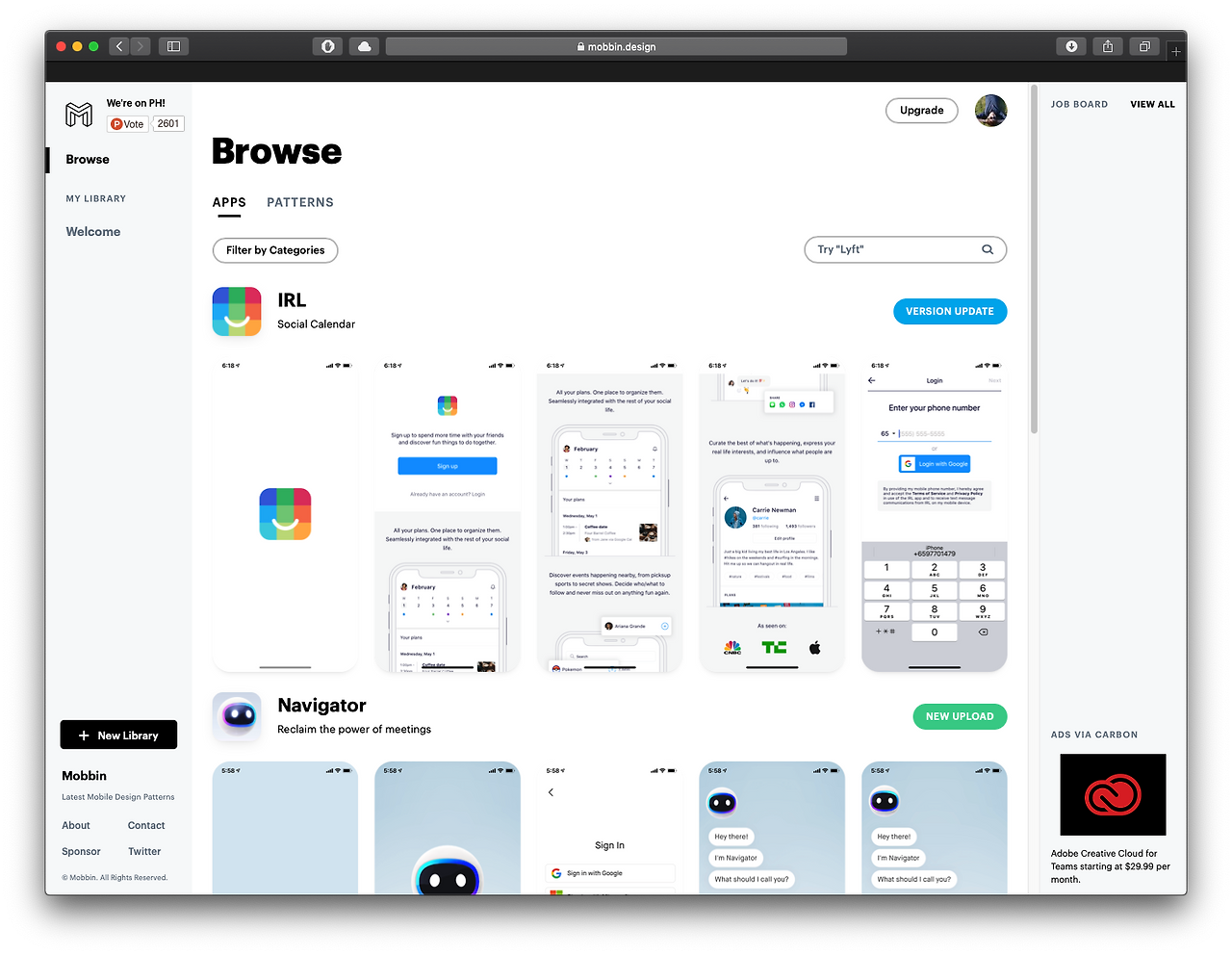1232x955 pixels.
Task: Click the "Social Calendar" subtitle
Action: [x=316, y=324]
